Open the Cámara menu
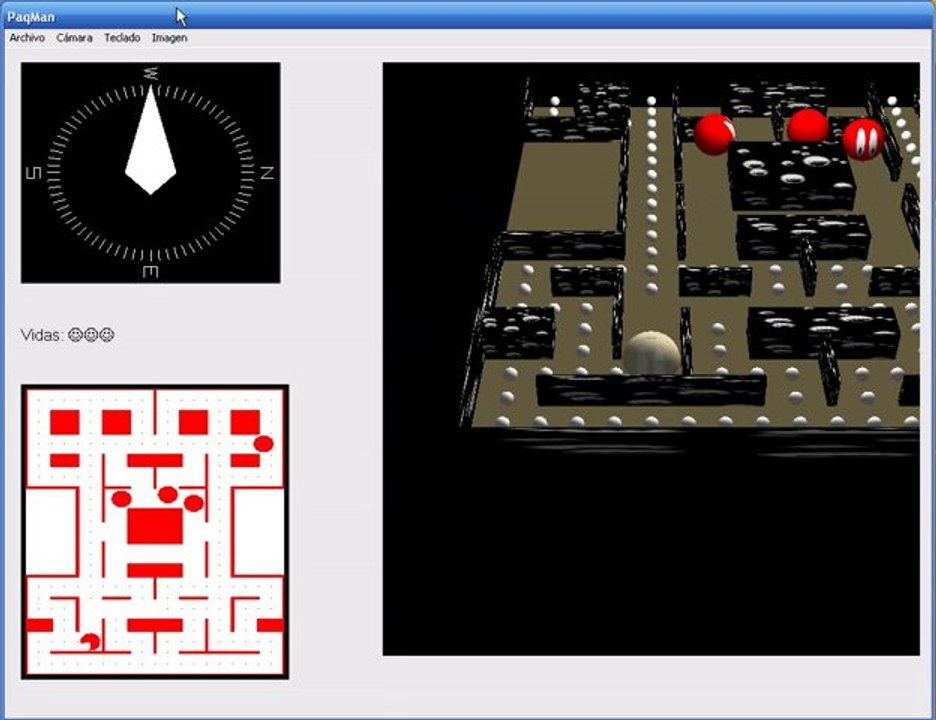936x720 pixels. pyautogui.click(x=75, y=38)
